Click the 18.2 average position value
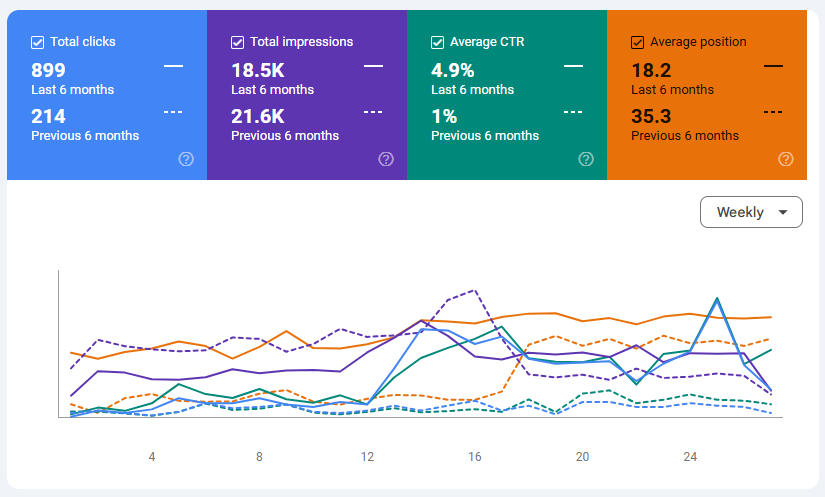This screenshot has height=497, width=825. tap(651, 70)
